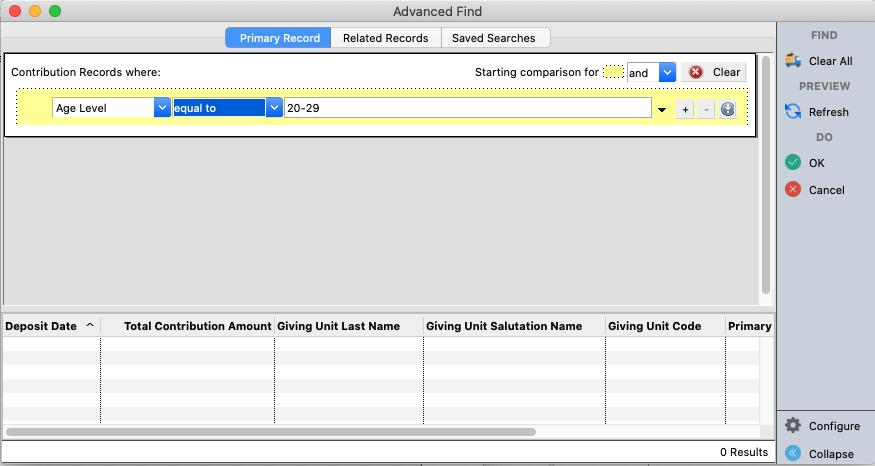Click the Clear button next to 'and'
The height and width of the screenshot is (466, 875).
(x=714, y=72)
